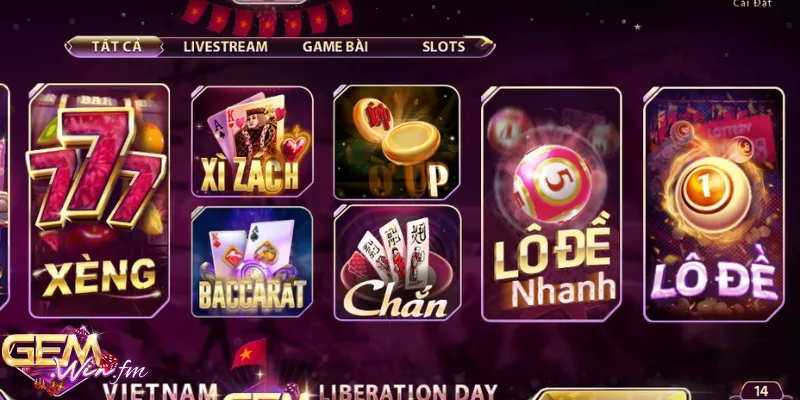800x400 pixels.
Task: Open Cài Đặt settings
Action: (752, 4)
